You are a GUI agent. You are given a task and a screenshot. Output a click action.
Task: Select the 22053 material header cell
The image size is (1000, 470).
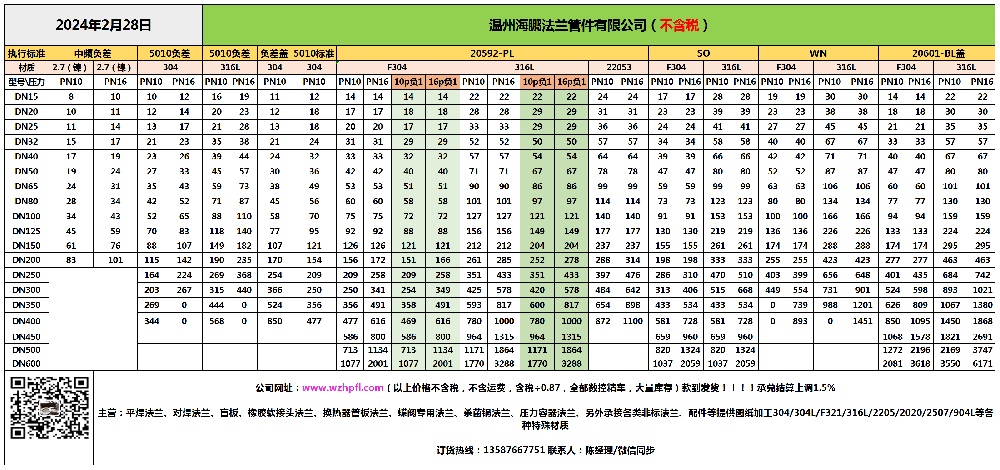[x=620, y=66]
